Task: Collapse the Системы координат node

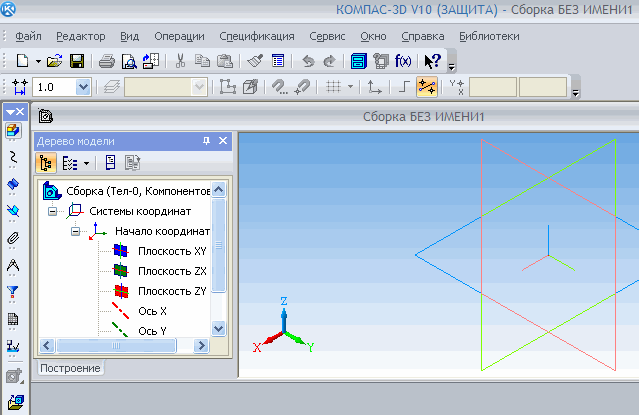Action: coord(53,211)
